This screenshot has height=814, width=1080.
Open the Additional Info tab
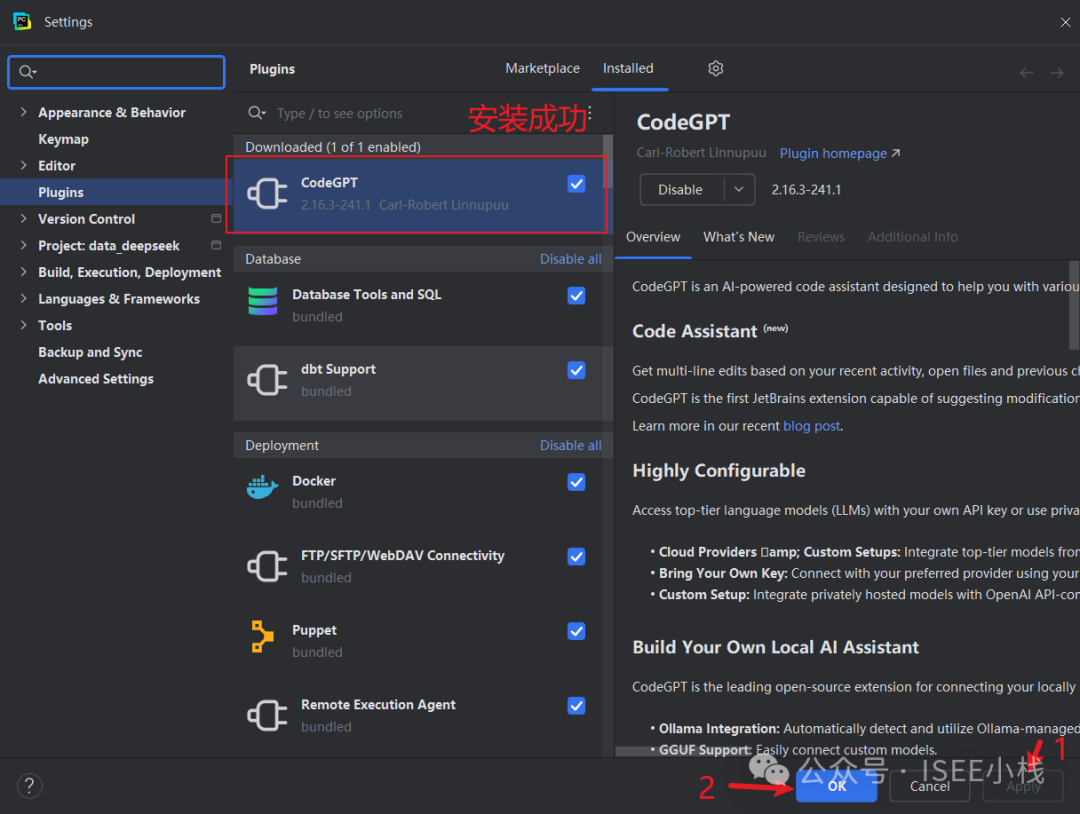click(913, 237)
